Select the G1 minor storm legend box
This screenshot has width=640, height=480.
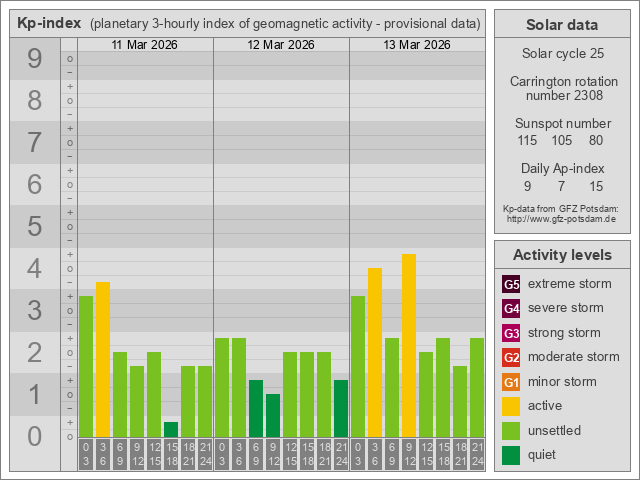pos(511,382)
